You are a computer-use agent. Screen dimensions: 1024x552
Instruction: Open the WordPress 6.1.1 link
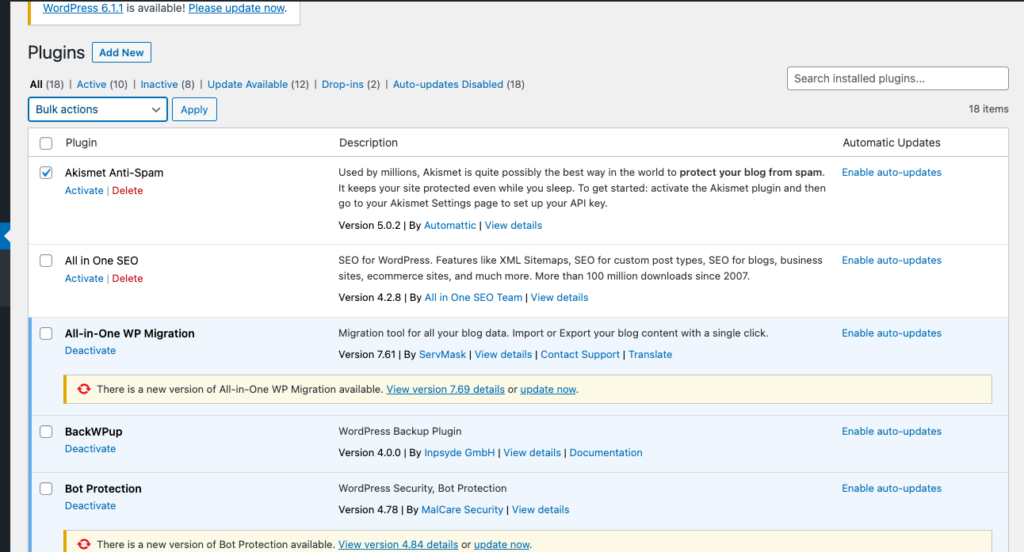coord(83,8)
